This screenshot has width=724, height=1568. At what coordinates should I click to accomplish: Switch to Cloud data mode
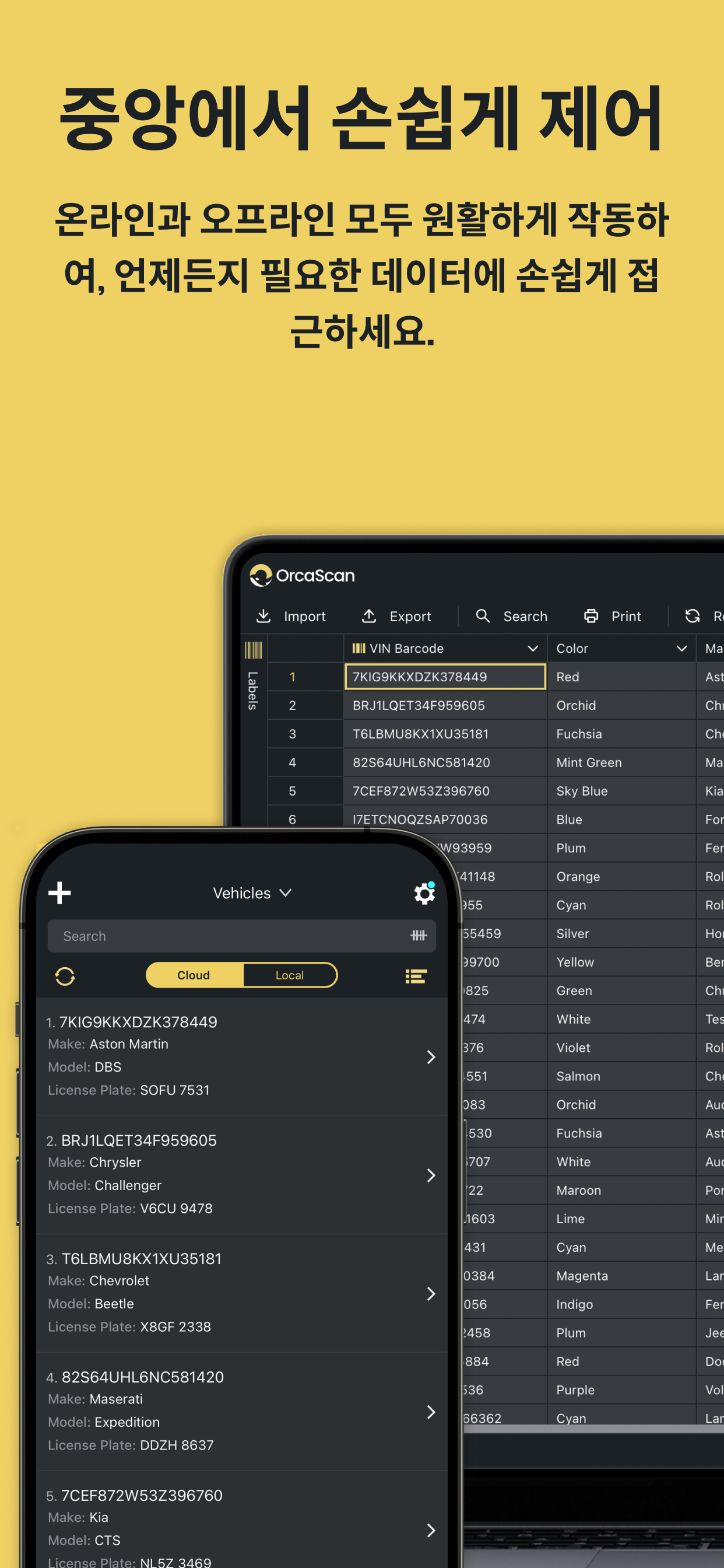[x=194, y=975]
